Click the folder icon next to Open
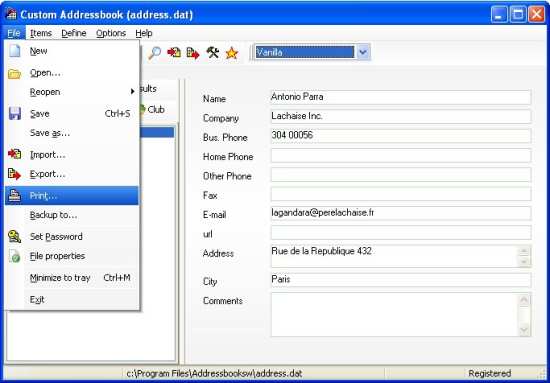550x383 pixels. pos(15,74)
